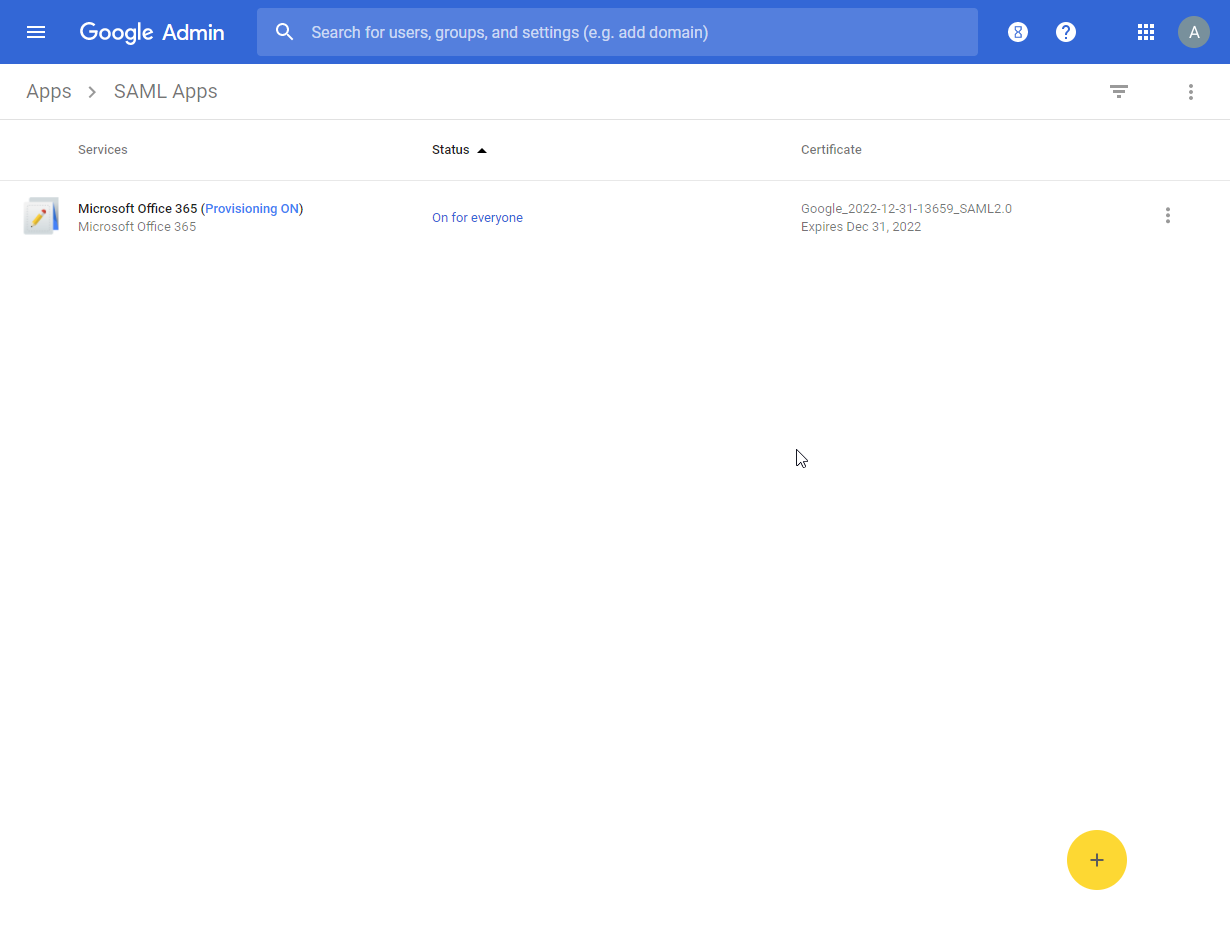Sort by Services column header

[x=103, y=150]
